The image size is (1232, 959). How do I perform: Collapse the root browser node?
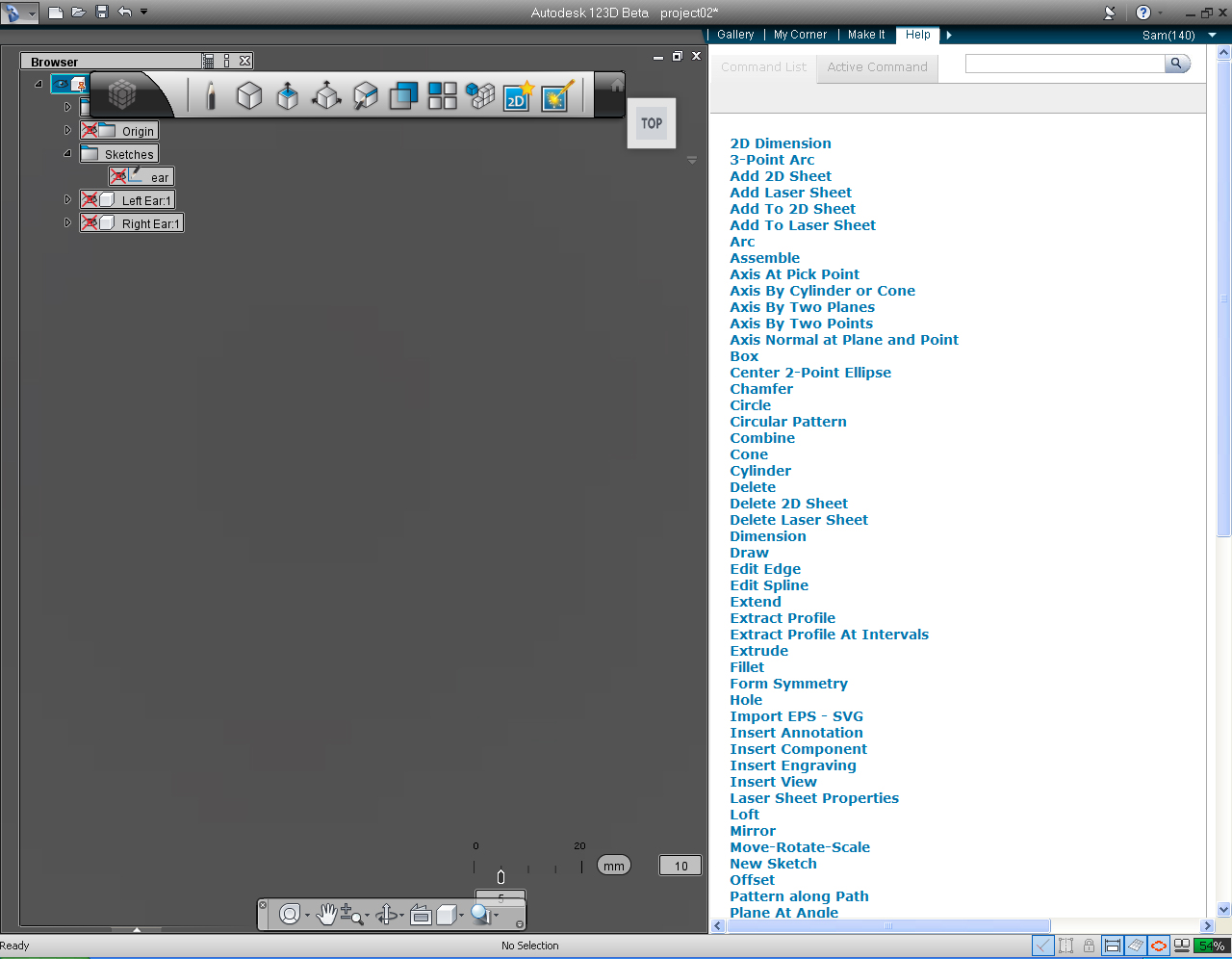(x=38, y=84)
